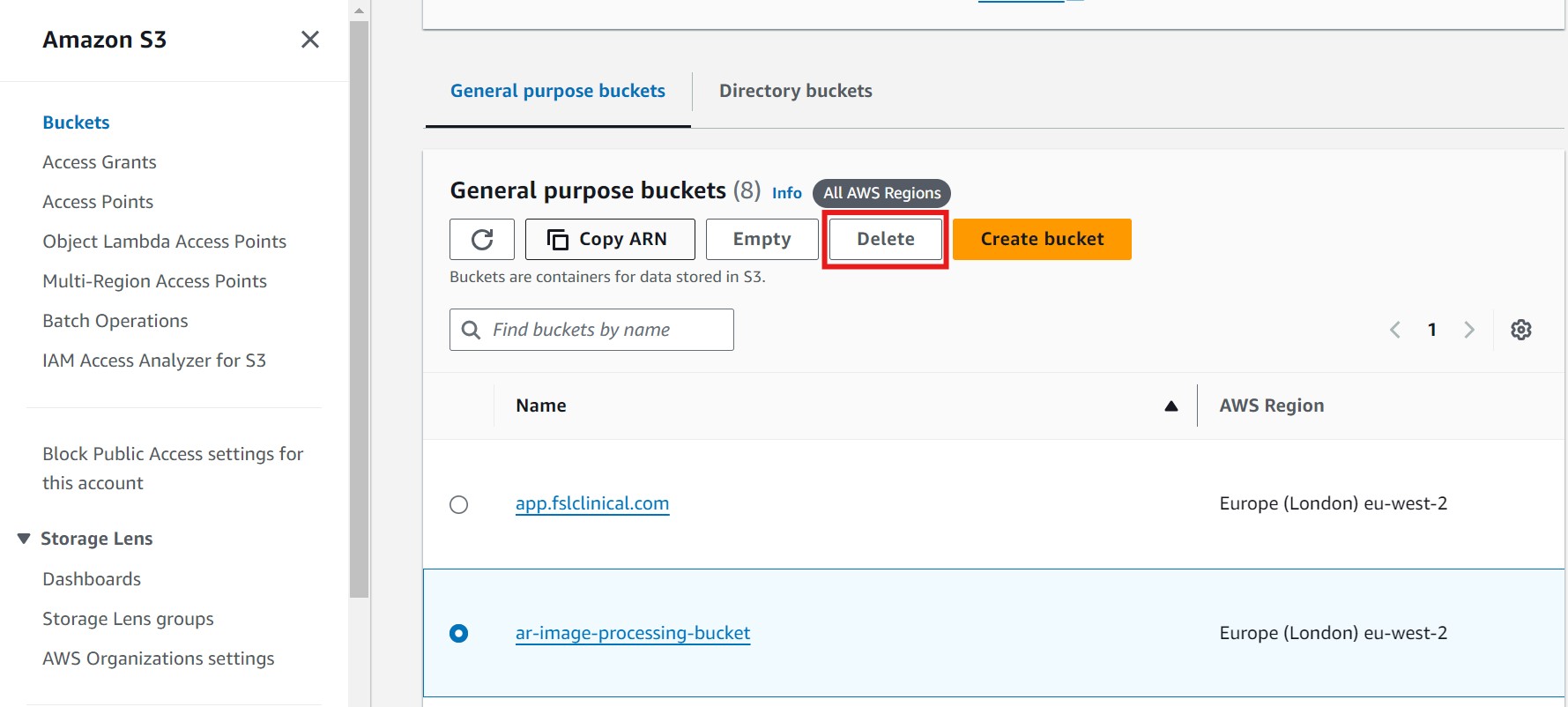Open table preferences via gear icon
The width and height of the screenshot is (1568, 707).
click(1520, 329)
